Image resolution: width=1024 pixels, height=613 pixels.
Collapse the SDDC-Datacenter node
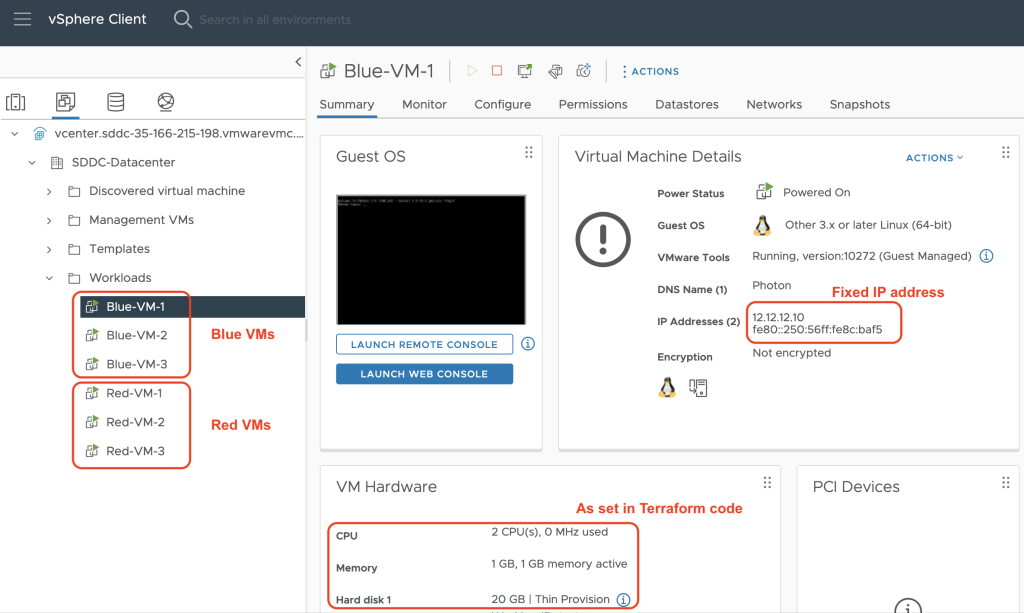pos(31,163)
